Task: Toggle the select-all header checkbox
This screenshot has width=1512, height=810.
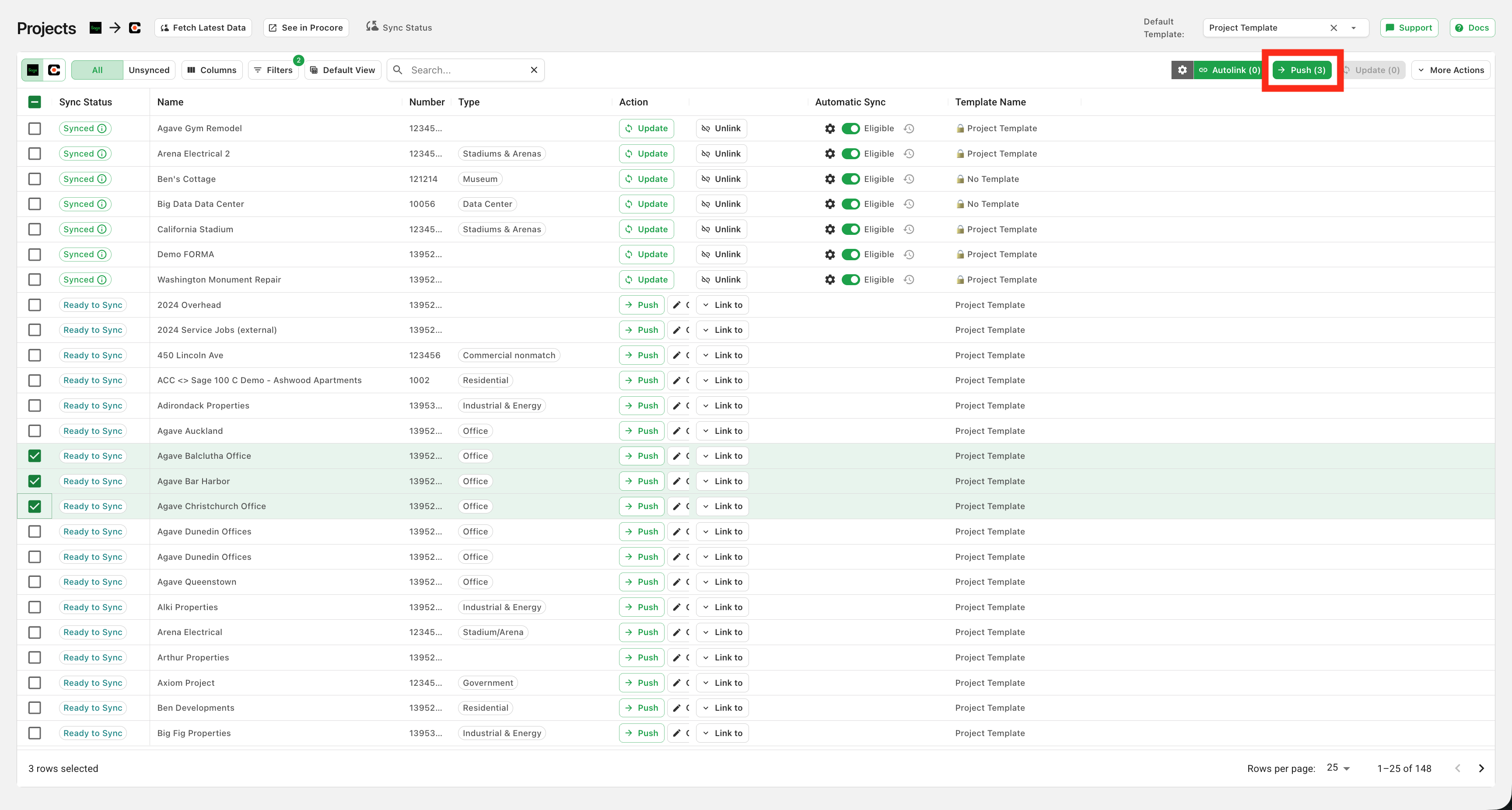Action: pyautogui.click(x=35, y=102)
